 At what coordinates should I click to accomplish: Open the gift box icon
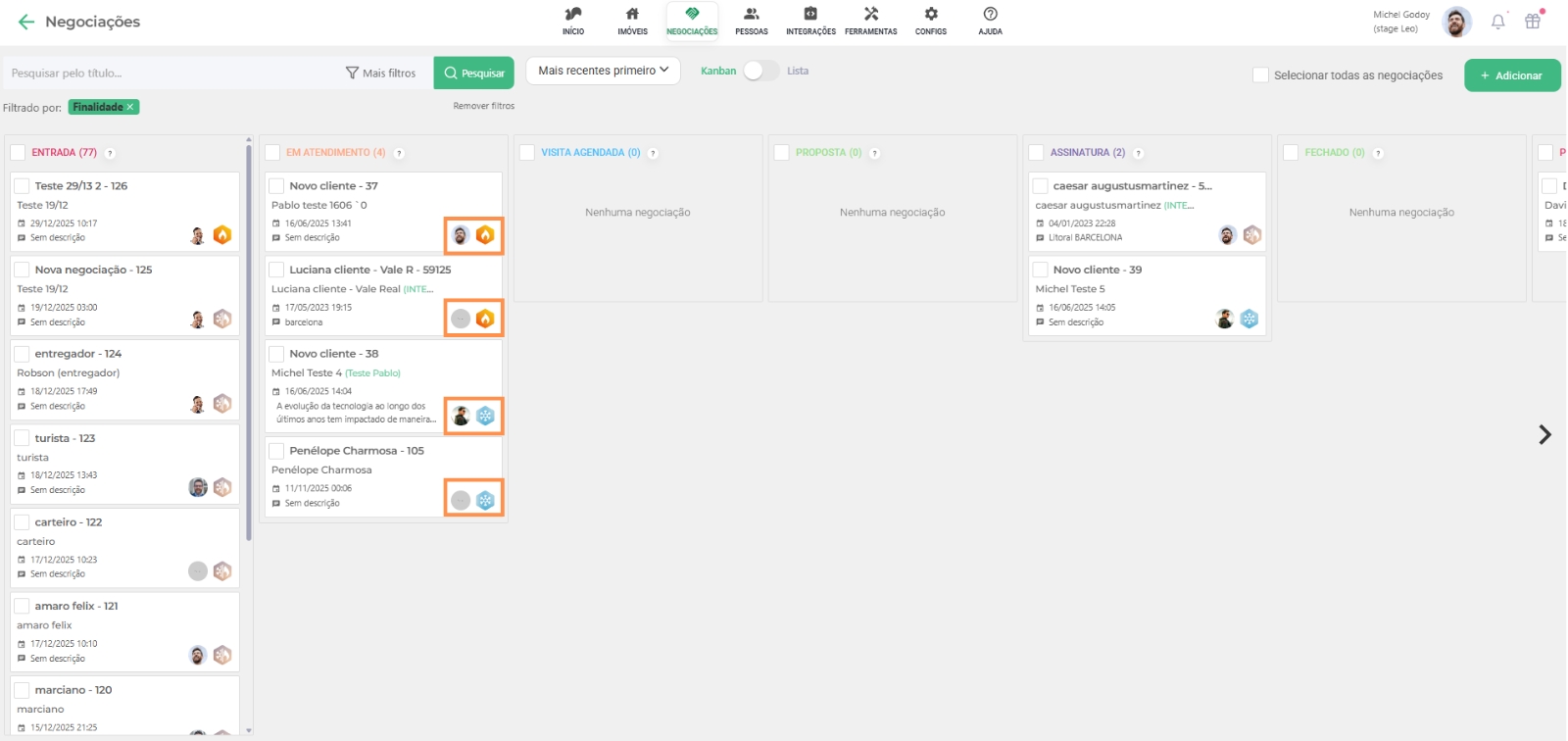[x=1533, y=22]
